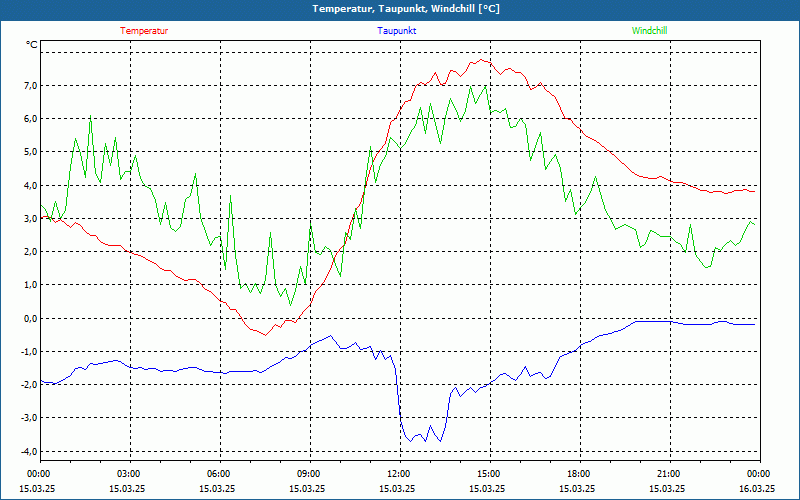Click the 03:00 time axis label
The height and width of the screenshot is (500, 800).
click(x=131, y=474)
